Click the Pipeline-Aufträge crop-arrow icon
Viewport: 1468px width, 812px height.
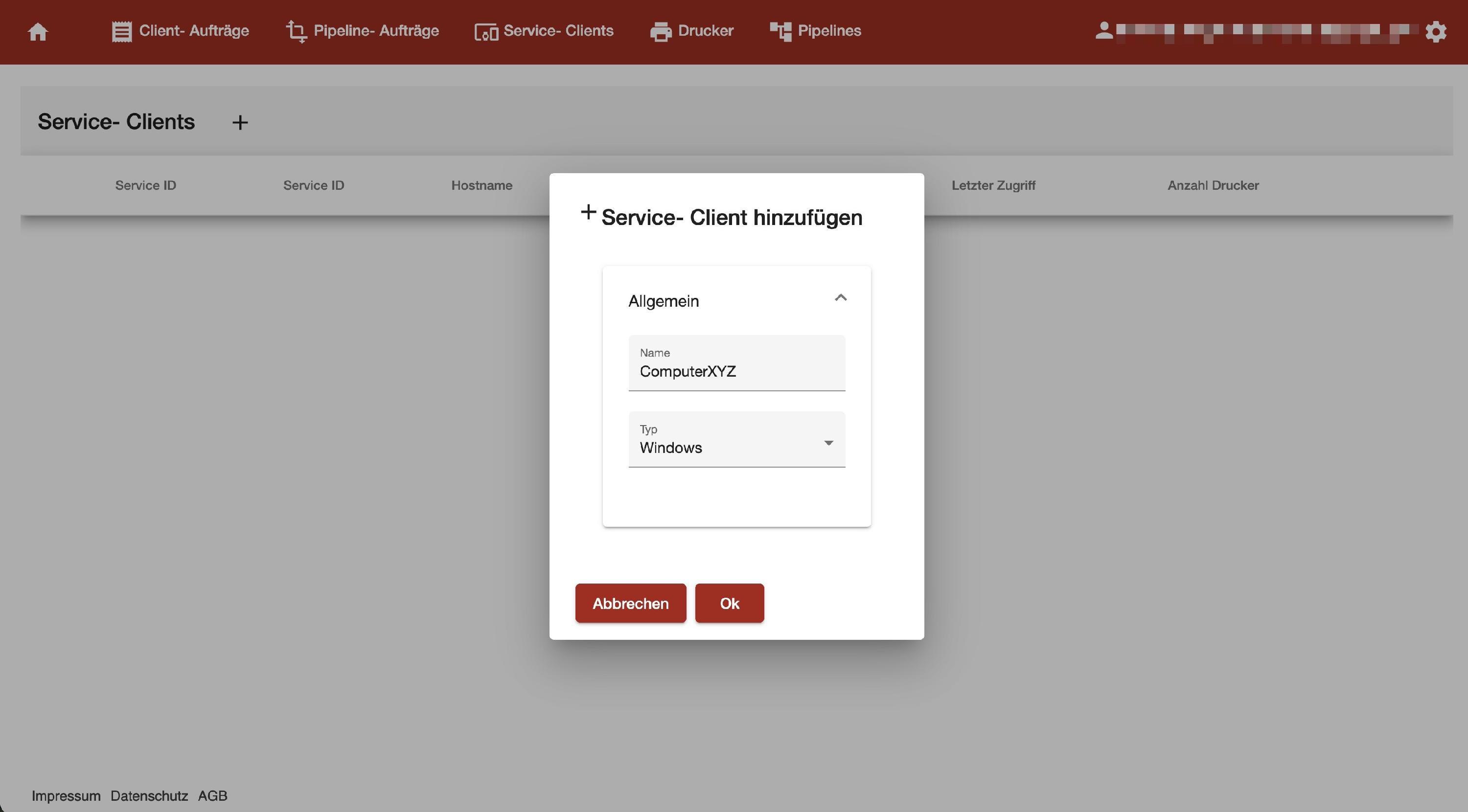point(297,31)
